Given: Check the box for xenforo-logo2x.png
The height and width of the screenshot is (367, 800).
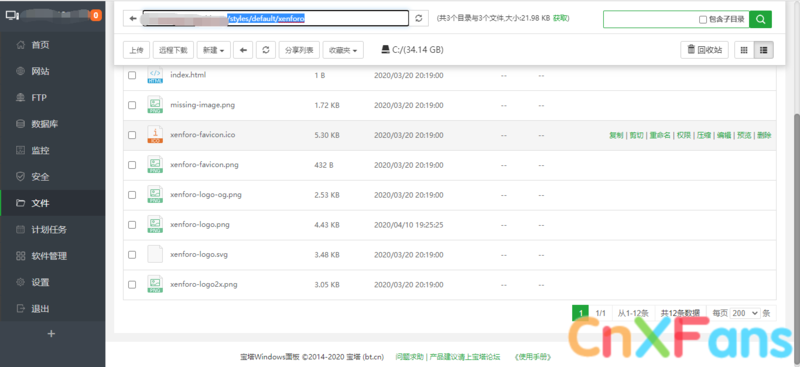Looking at the screenshot, I should point(132,284).
